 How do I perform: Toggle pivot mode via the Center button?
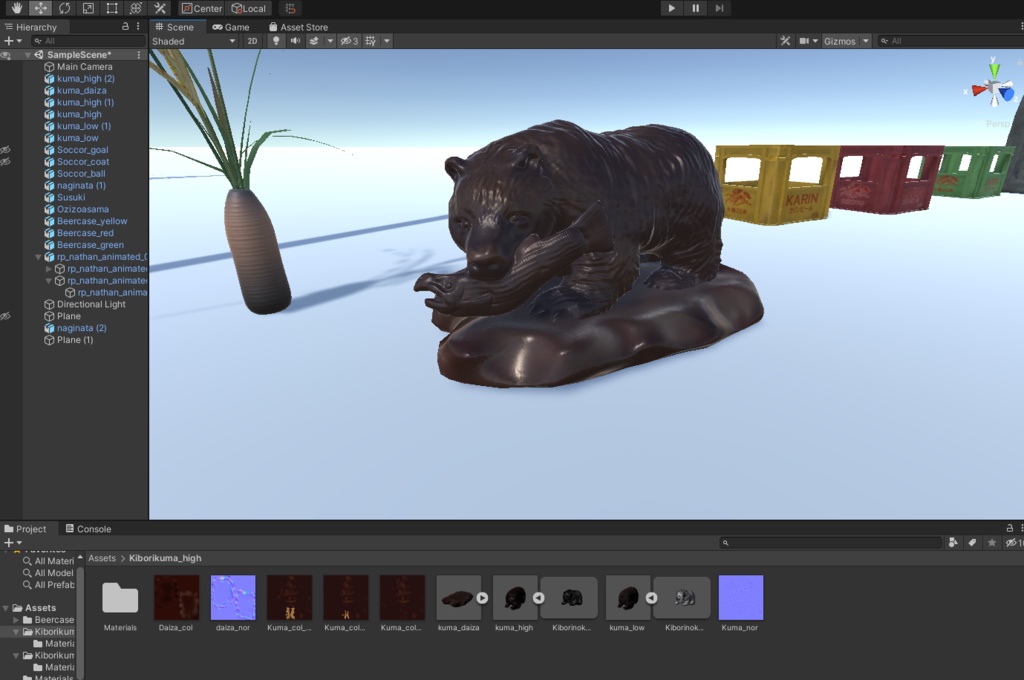tap(203, 8)
